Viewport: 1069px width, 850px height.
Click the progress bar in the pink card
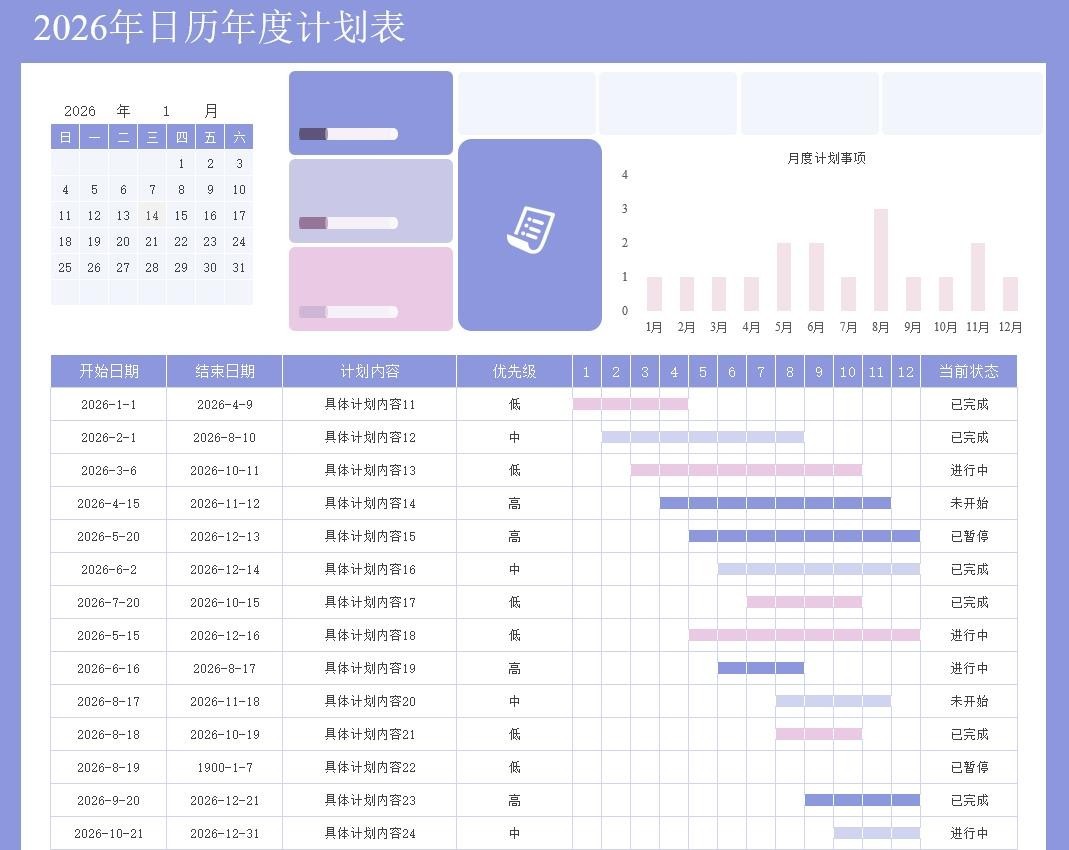click(x=348, y=312)
